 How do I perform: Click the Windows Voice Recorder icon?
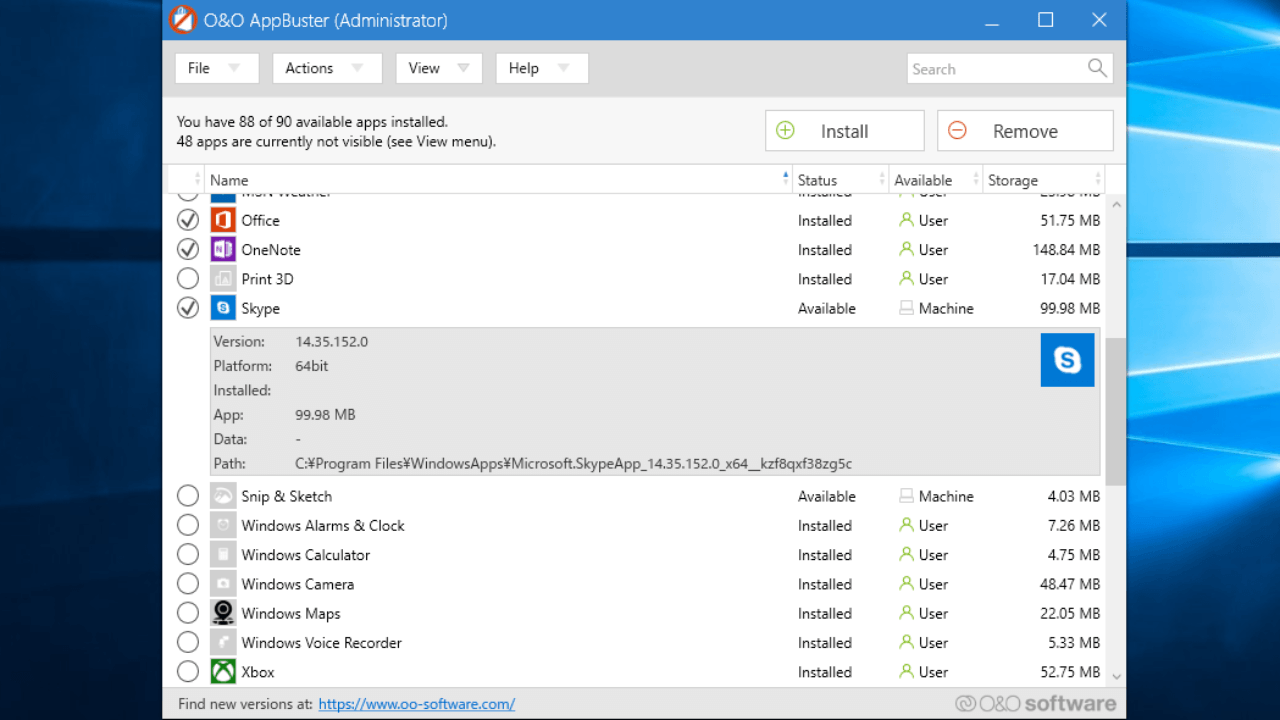223,643
